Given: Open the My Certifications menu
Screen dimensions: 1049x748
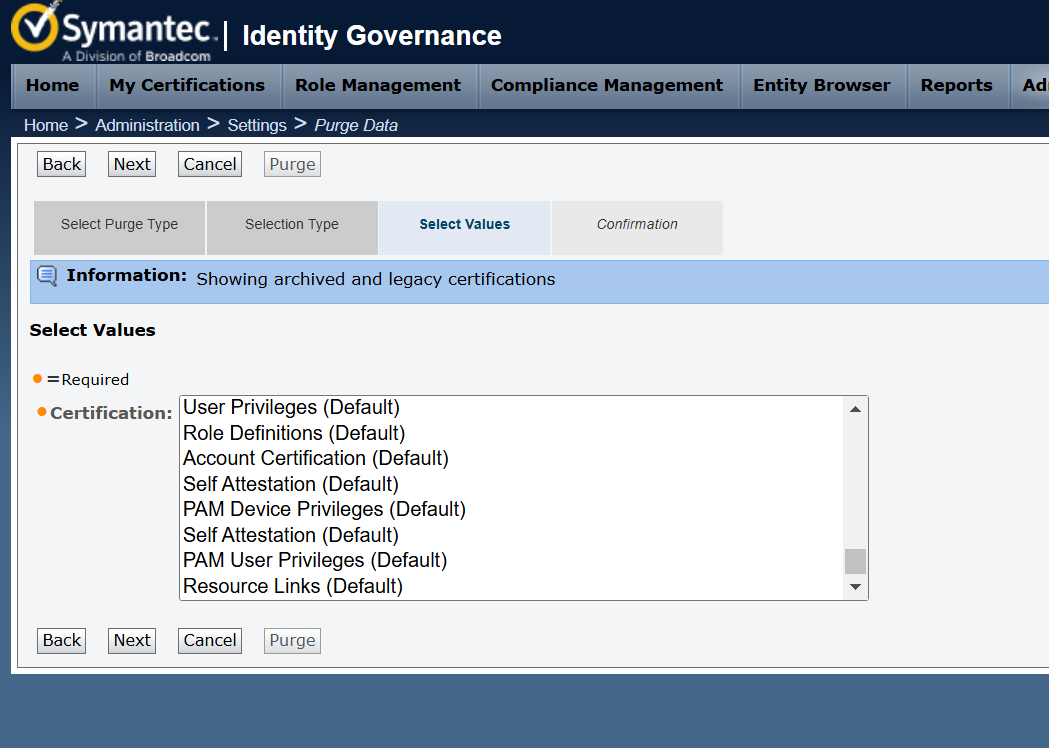Looking at the screenshot, I should (187, 86).
